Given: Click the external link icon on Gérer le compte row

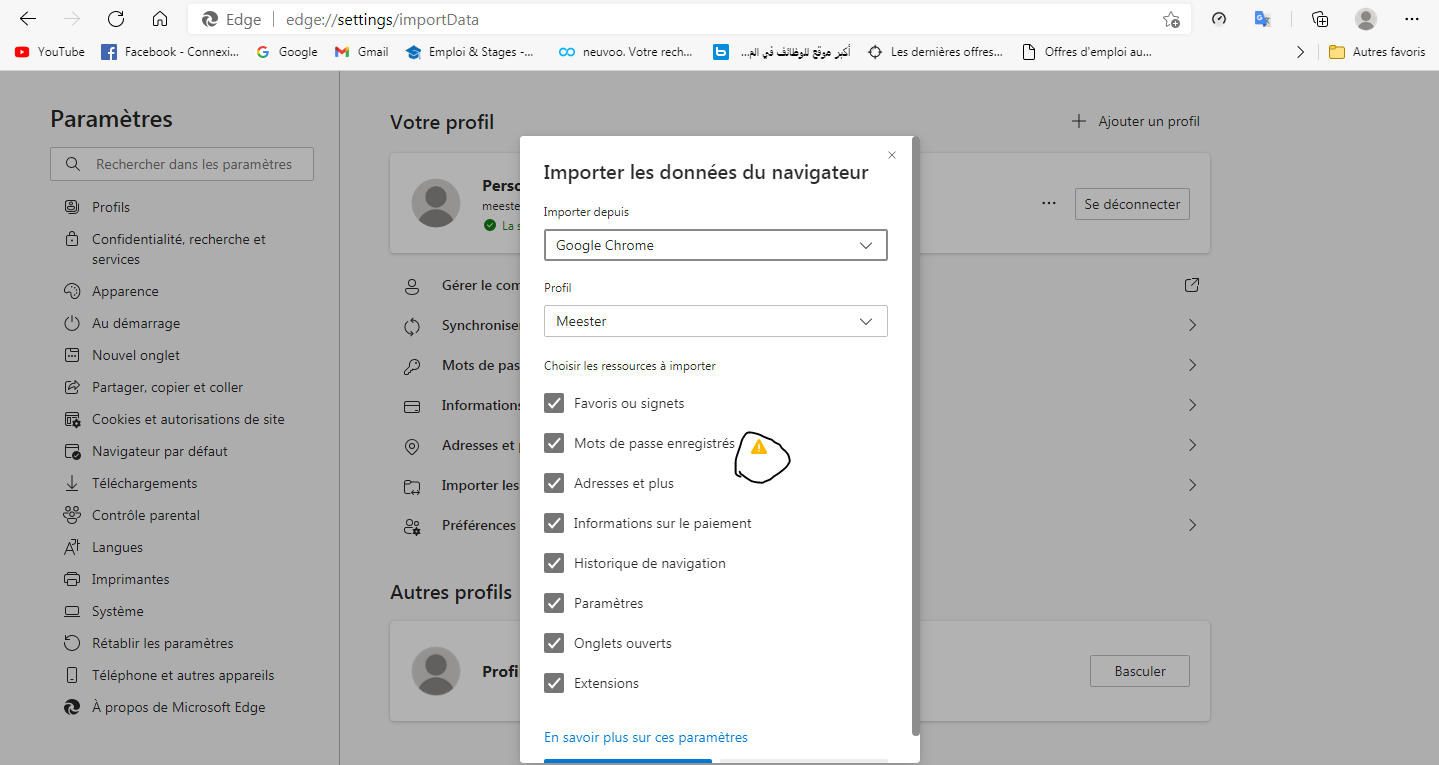Looking at the screenshot, I should point(1191,285).
